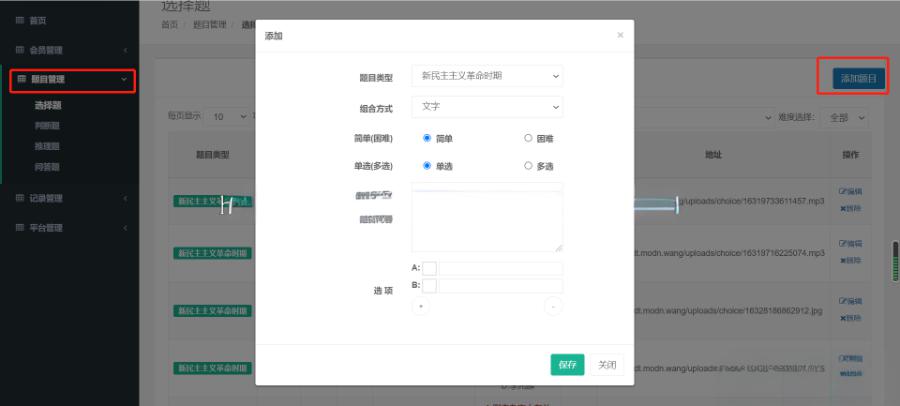Click the 保存 button
The height and width of the screenshot is (406, 900).
pos(568,365)
